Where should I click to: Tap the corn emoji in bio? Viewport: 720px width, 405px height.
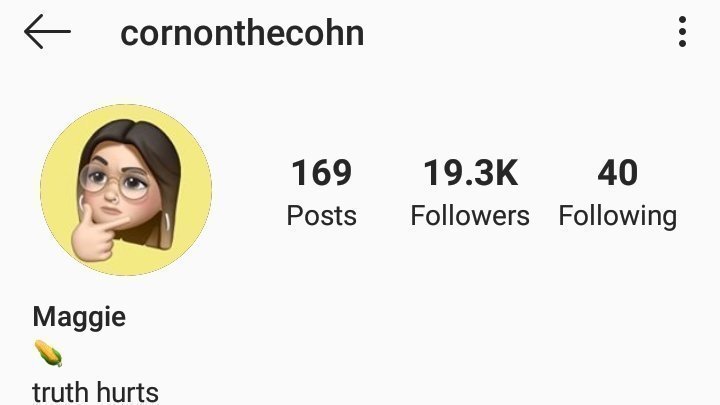(48, 354)
